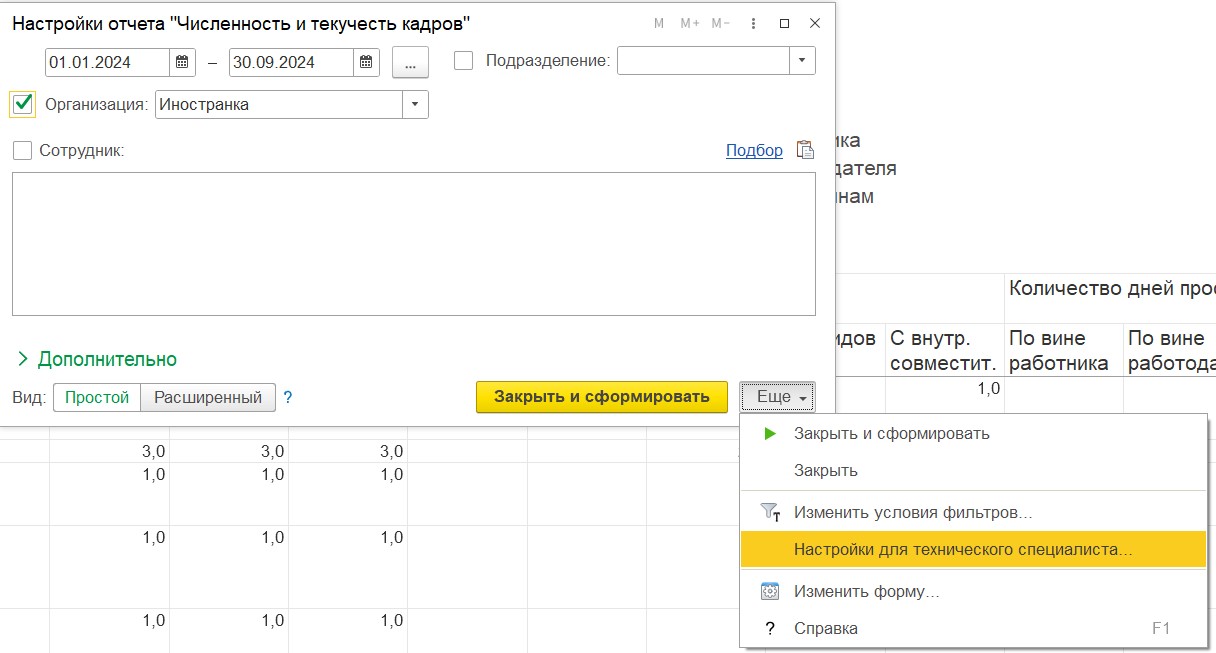
Task: Open the Подразделение dropdown list
Action: point(802,61)
